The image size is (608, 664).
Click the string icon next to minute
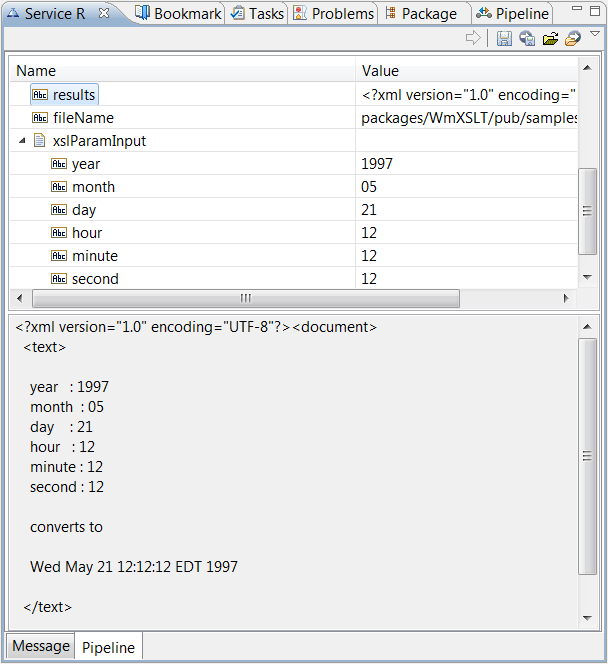click(x=59, y=256)
